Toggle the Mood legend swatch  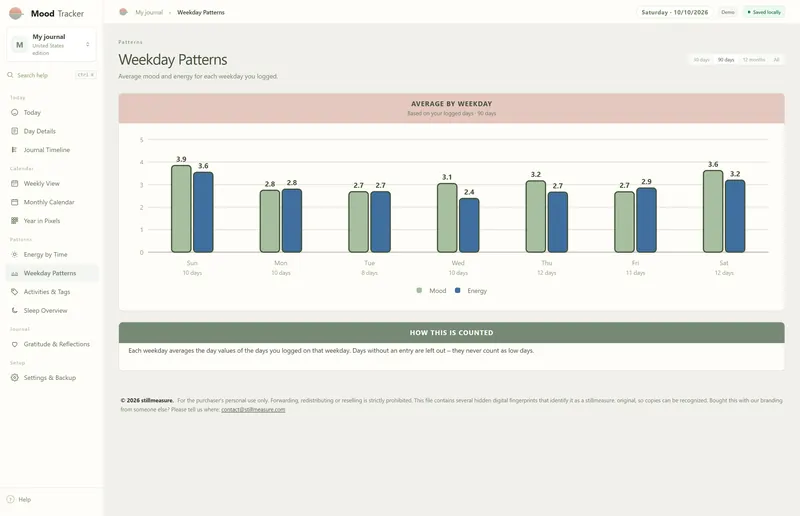click(x=419, y=290)
